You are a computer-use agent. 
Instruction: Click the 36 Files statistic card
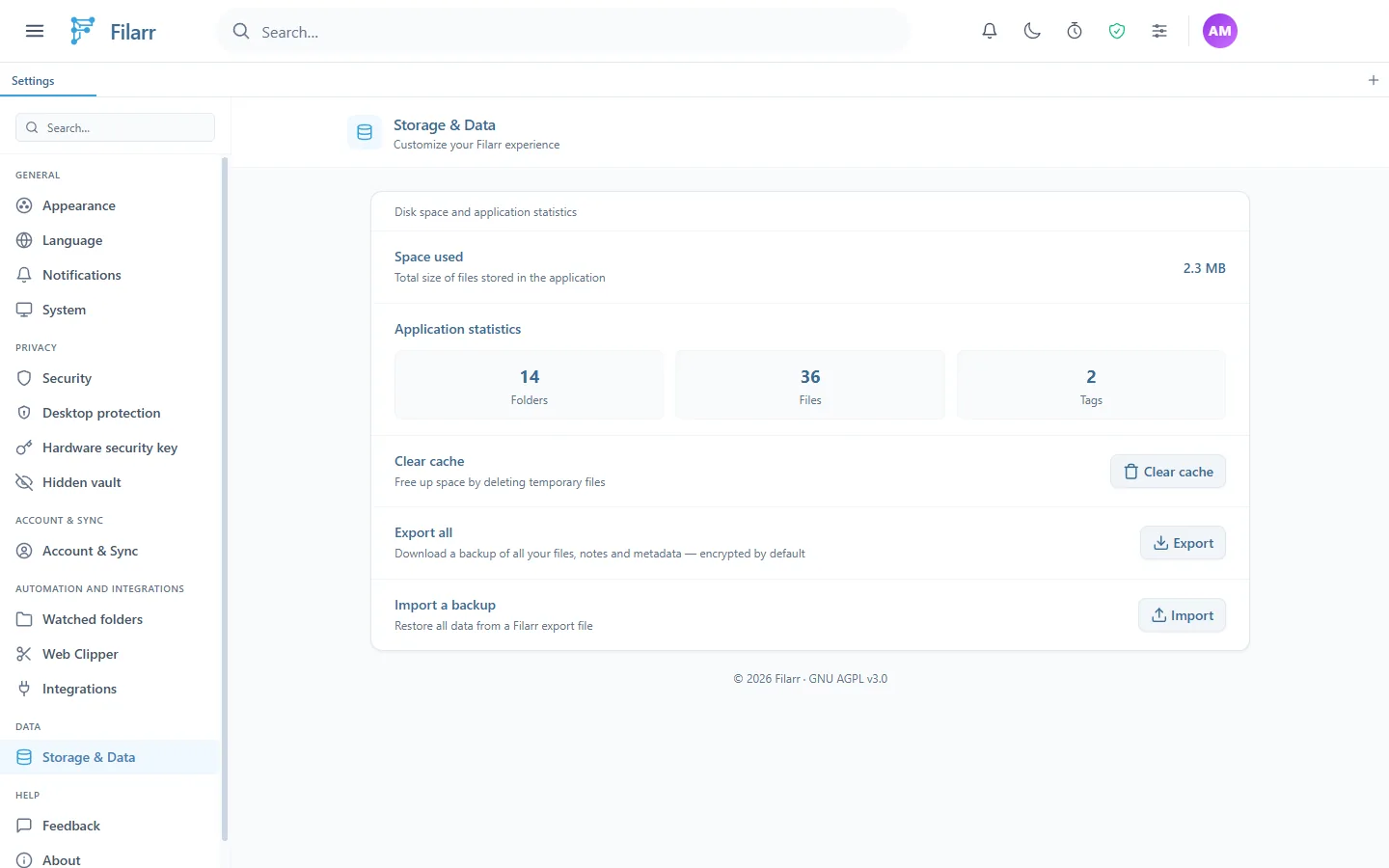(x=810, y=385)
